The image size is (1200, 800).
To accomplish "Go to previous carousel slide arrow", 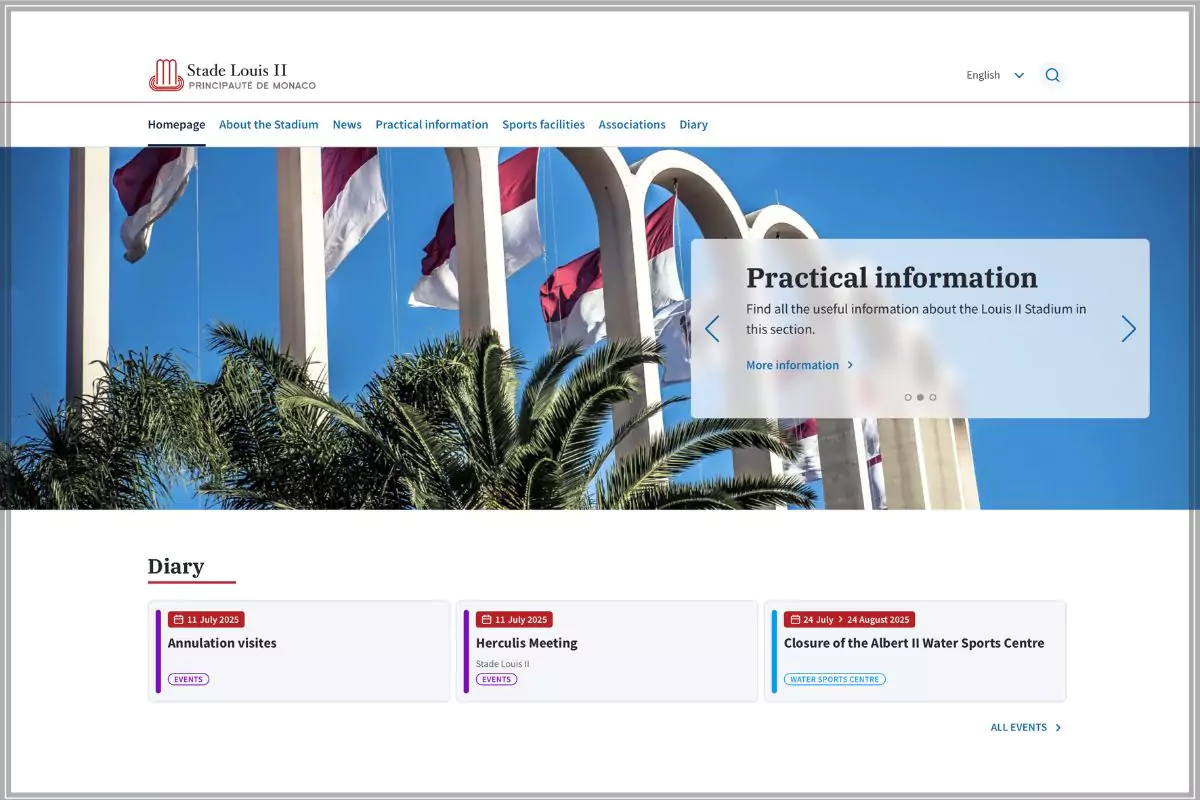I will (x=712, y=328).
